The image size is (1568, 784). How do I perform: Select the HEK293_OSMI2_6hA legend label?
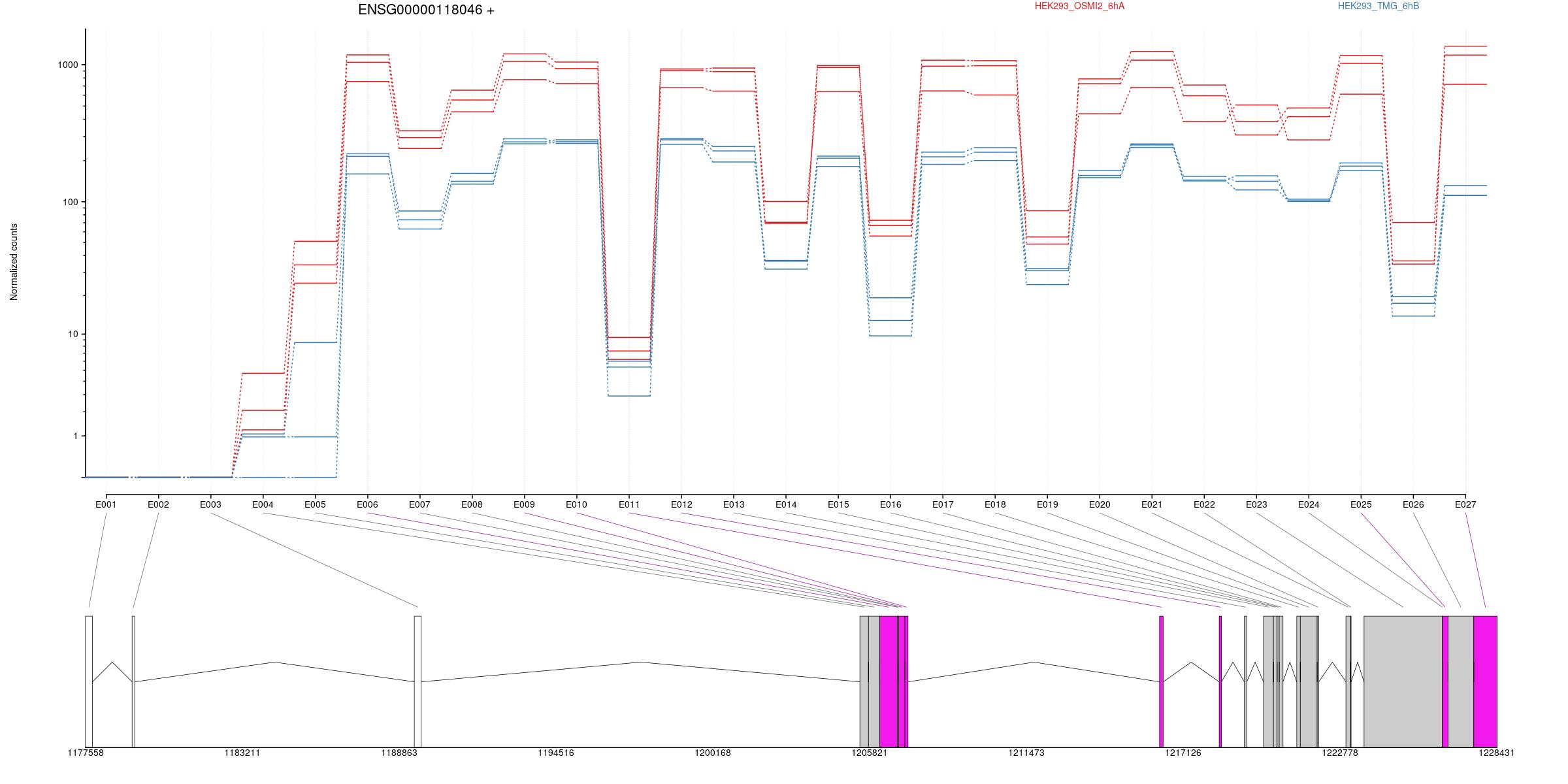(1079, 6)
